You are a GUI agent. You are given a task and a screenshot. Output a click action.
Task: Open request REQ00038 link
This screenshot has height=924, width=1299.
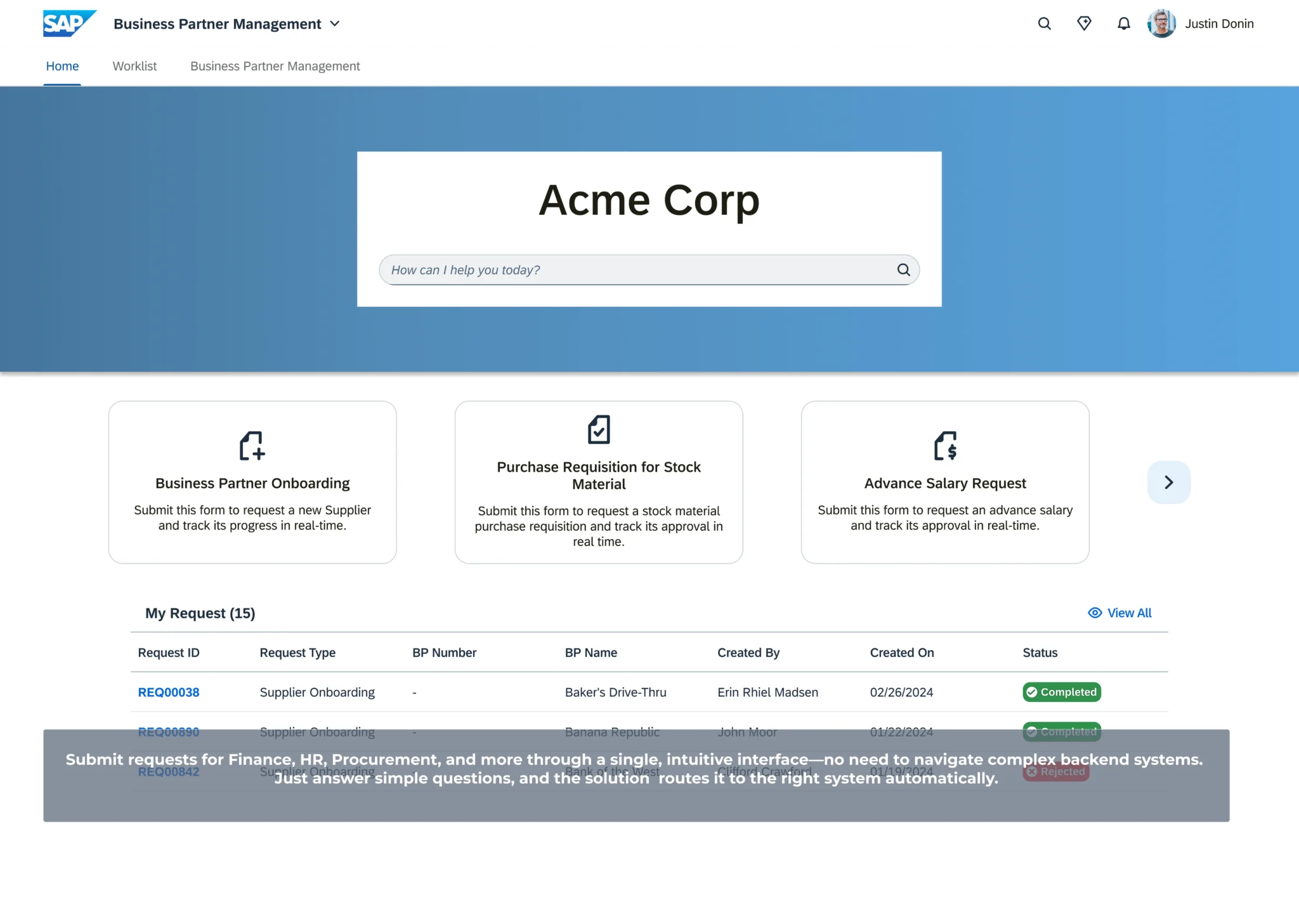tap(169, 692)
